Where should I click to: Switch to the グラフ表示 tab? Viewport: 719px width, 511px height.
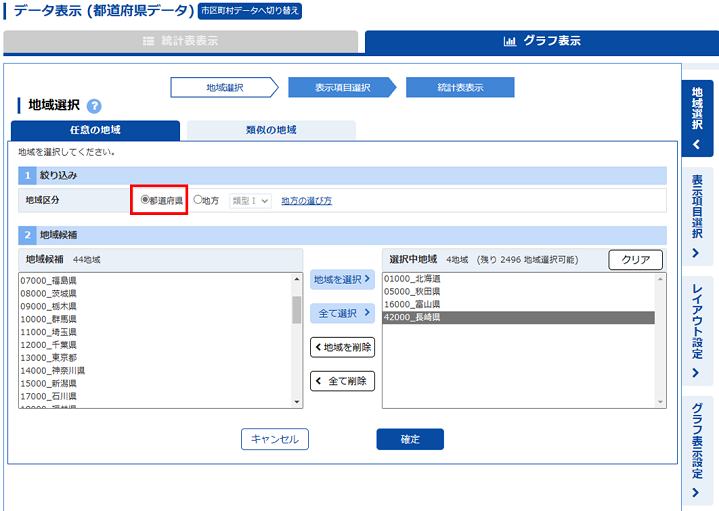pos(541,42)
